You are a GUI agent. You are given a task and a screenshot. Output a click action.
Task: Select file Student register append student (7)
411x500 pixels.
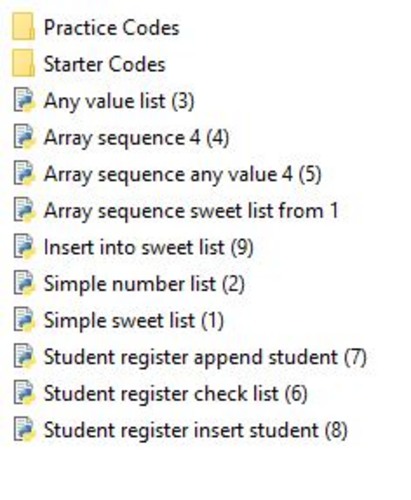tap(205, 357)
